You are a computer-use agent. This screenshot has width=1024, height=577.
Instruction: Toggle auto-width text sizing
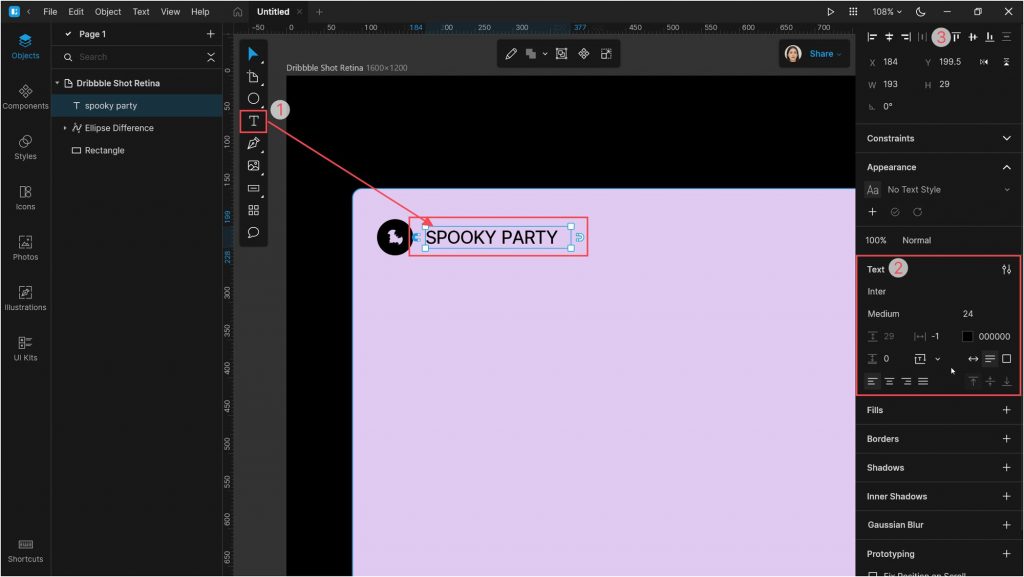click(x=973, y=359)
